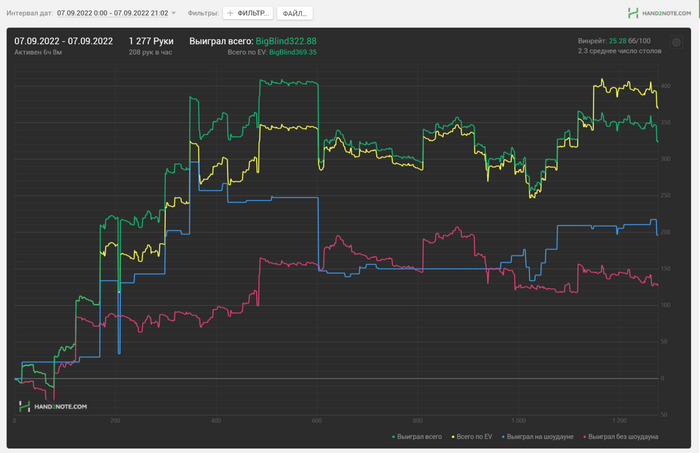Click the '208 рук в час' text
This screenshot has width=700, height=453.
pyautogui.click(x=150, y=52)
